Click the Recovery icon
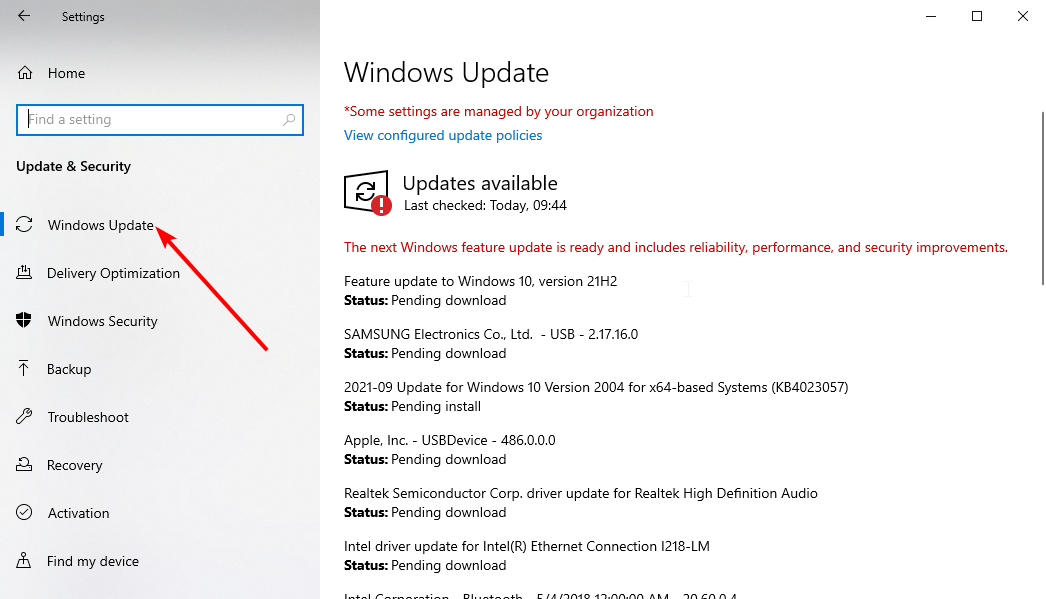This screenshot has width=1046, height=599. pos(24,464)
